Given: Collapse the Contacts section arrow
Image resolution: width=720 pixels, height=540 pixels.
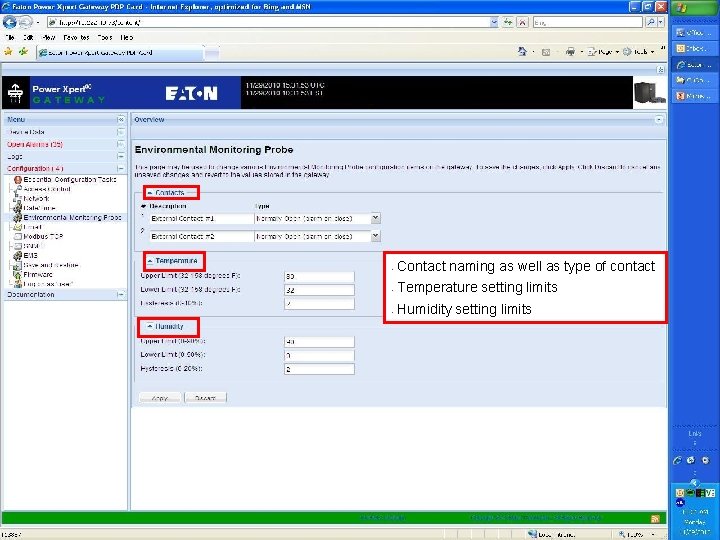Looking at the screenshot, I should tap(150, 193).
